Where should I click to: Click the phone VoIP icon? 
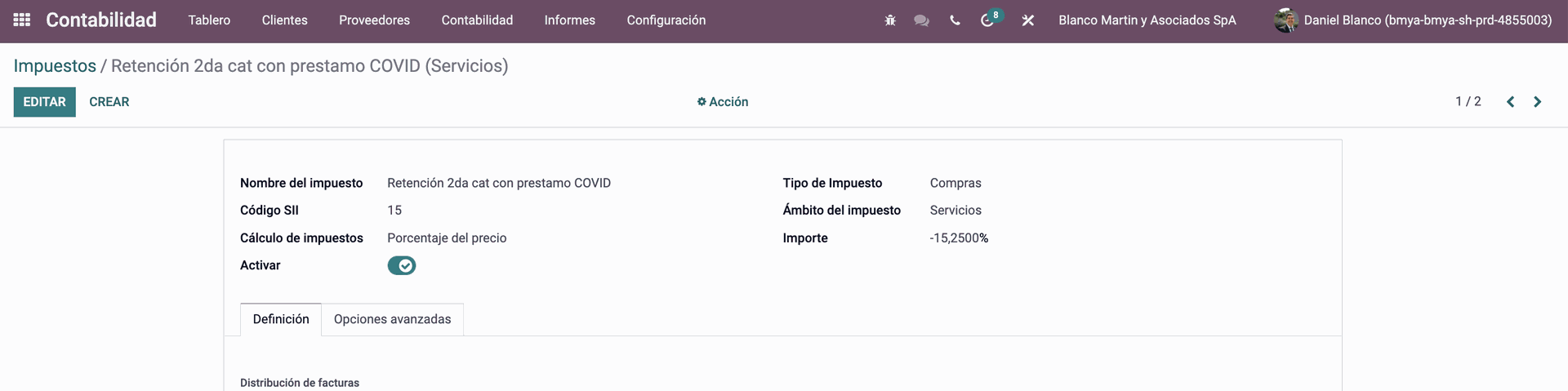[x=955, y=20]
